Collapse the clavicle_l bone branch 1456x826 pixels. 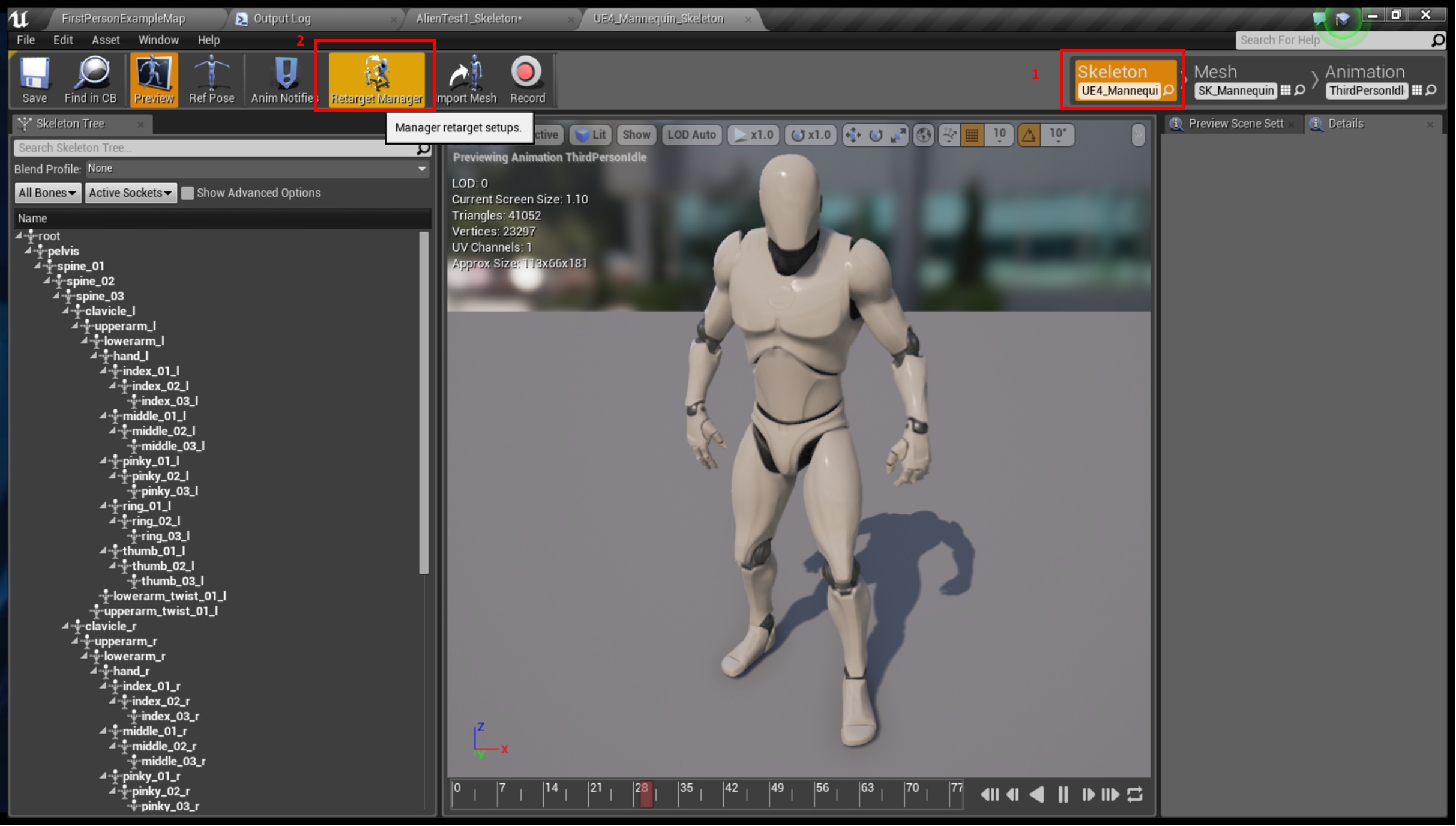65,311
